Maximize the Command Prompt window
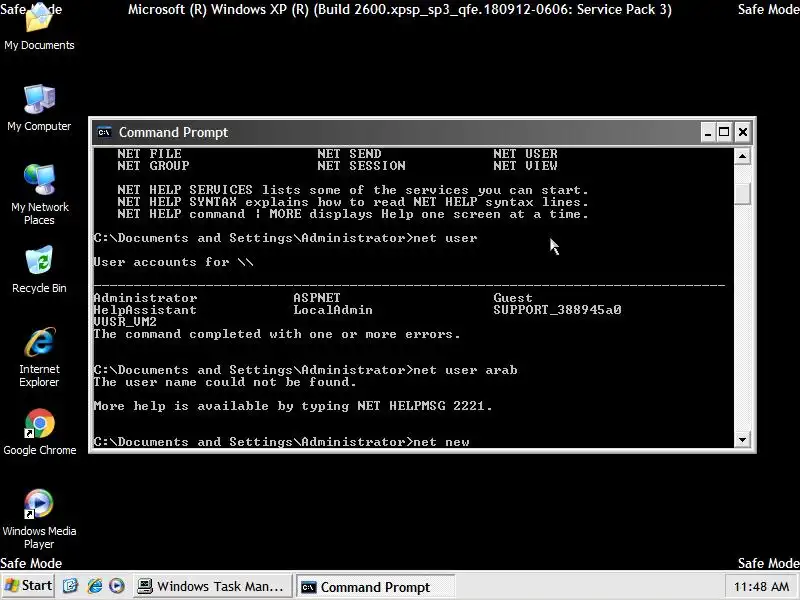Screen dimensions: 800x600 (x=723, y=133)
